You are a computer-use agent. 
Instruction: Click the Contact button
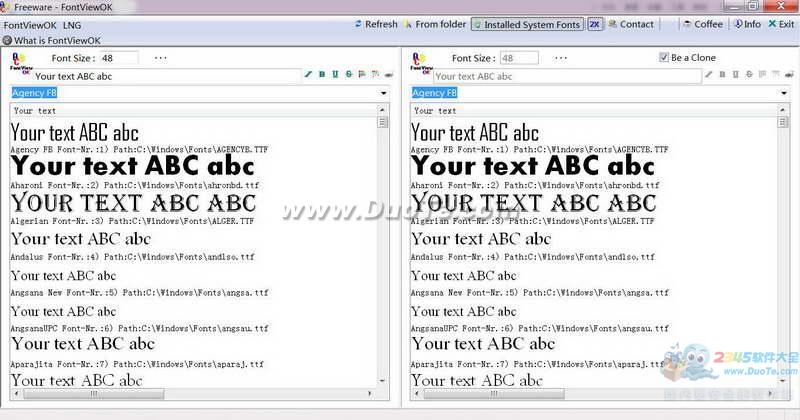tap(631, 24)
